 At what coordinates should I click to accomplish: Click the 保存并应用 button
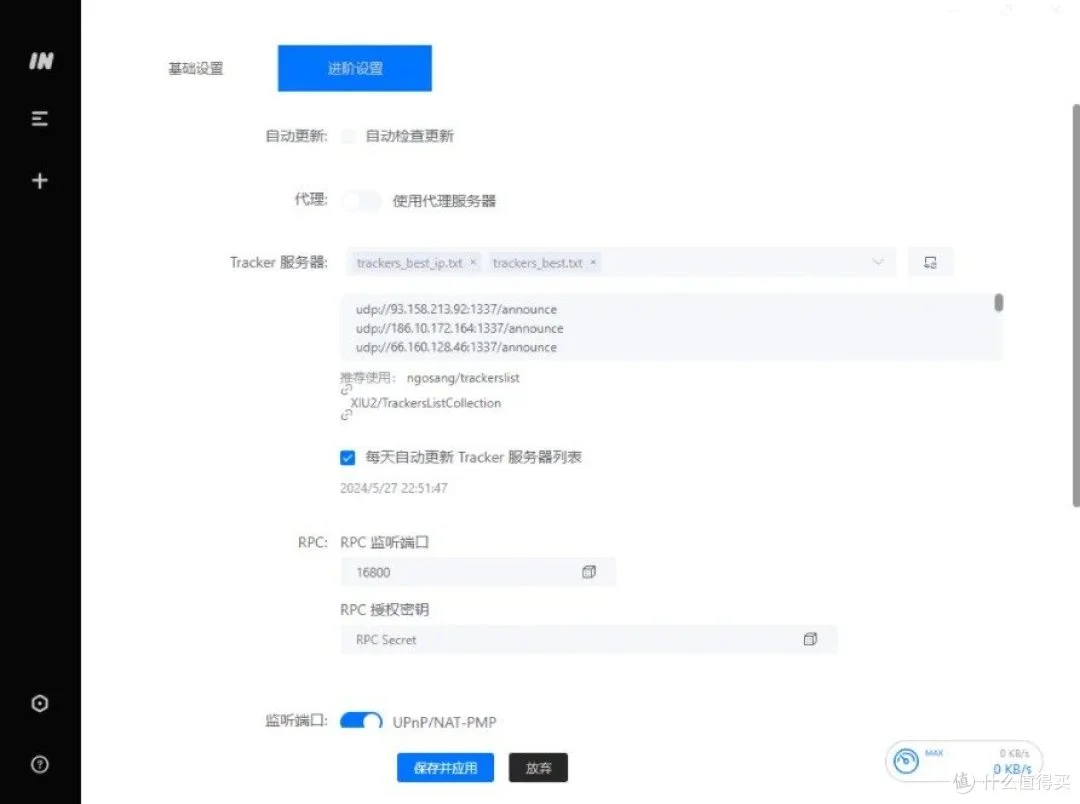tap(445, 768)
